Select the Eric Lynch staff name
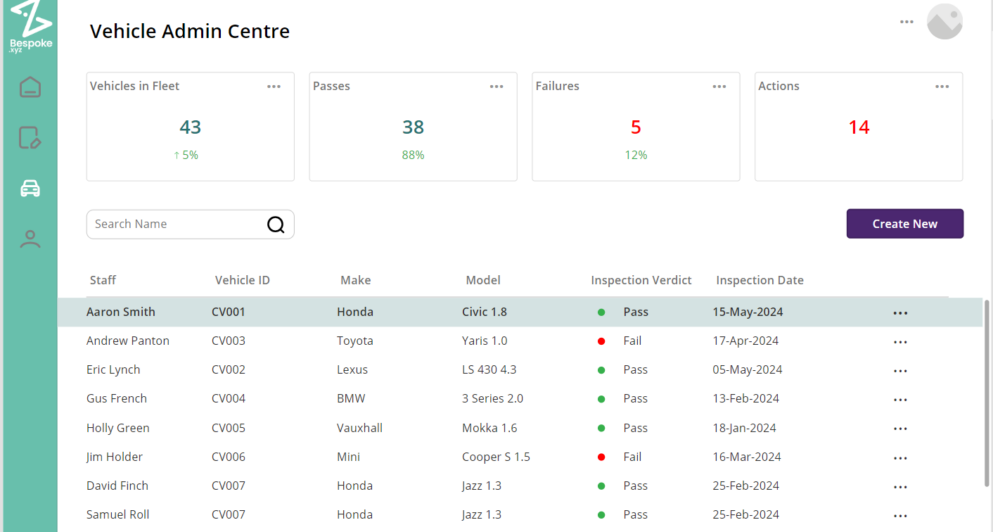993x532 pixels. (113, 370)
